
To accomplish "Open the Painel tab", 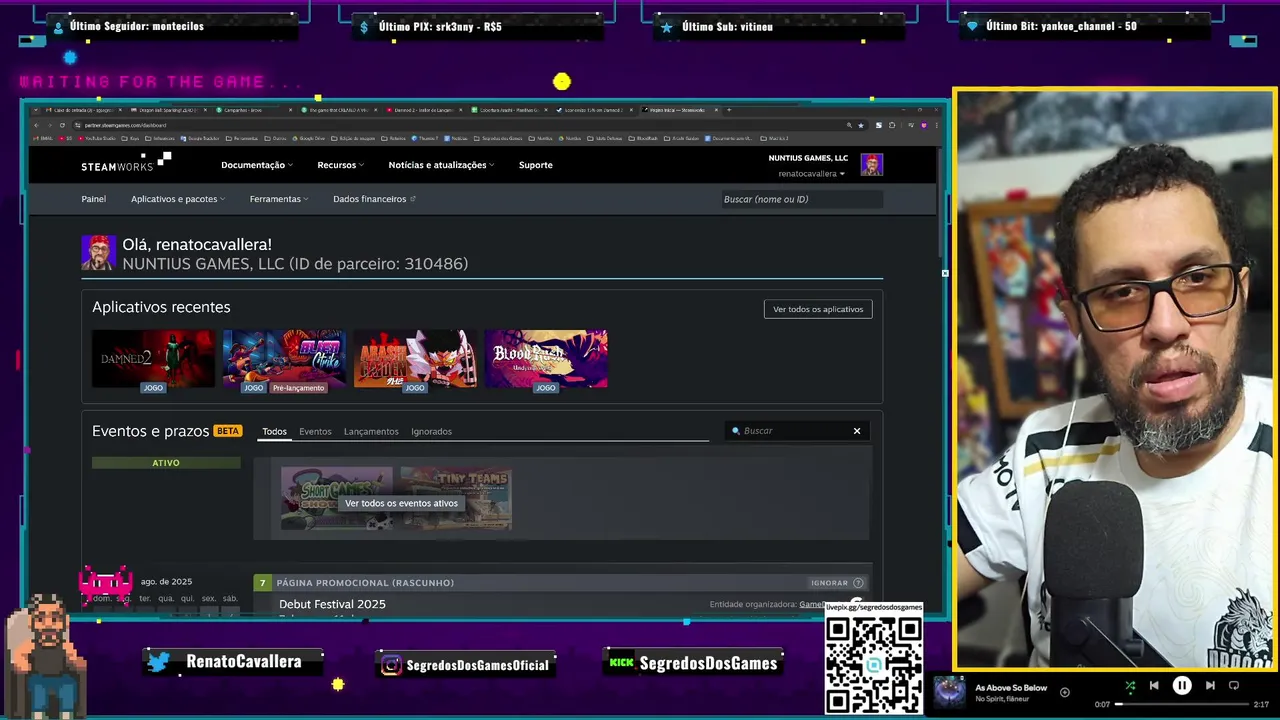I will (x=93, y=199).
